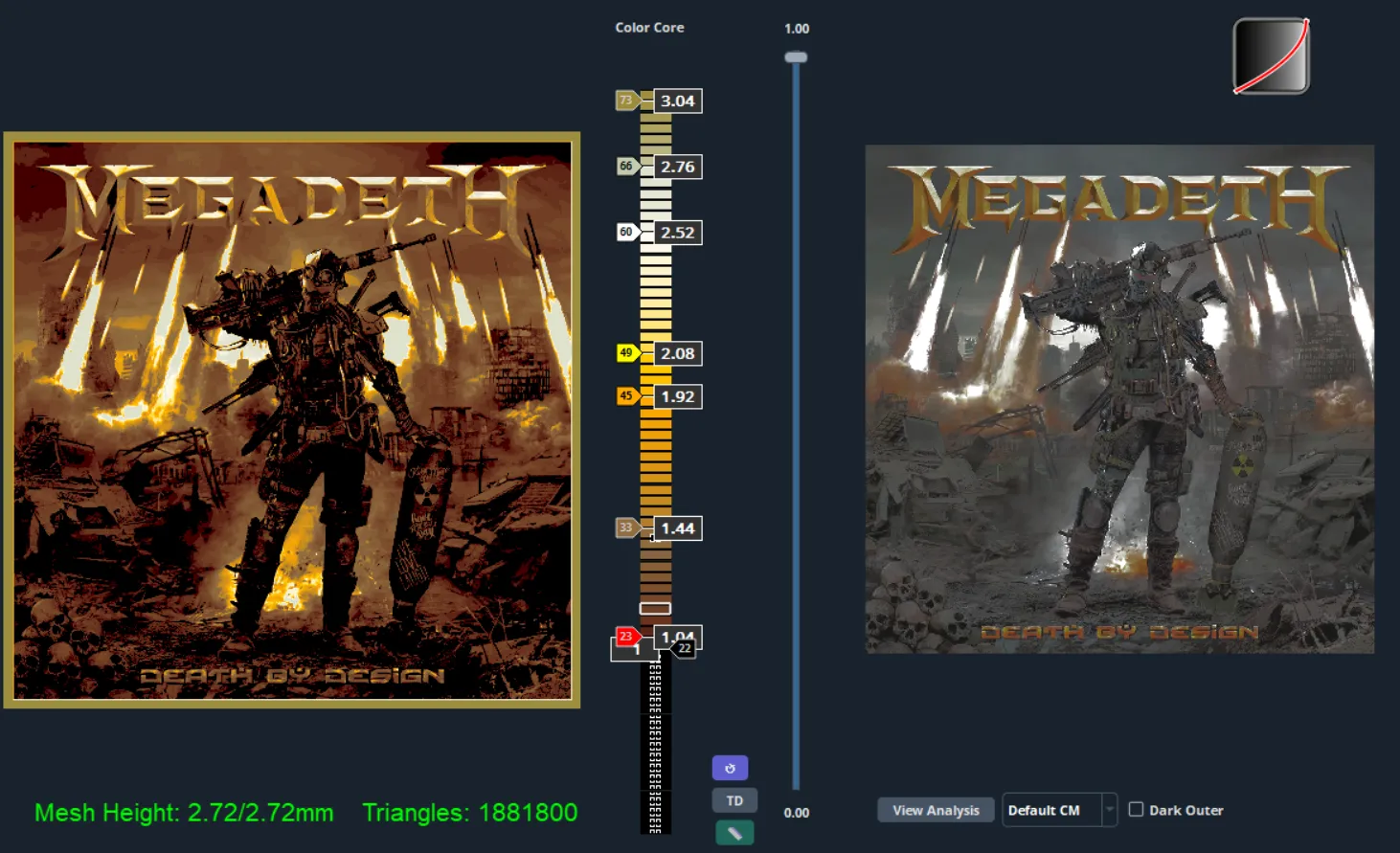Click the 1.00 slider maximum label
The image size is (1400, 853).
(x=797, y=29)
